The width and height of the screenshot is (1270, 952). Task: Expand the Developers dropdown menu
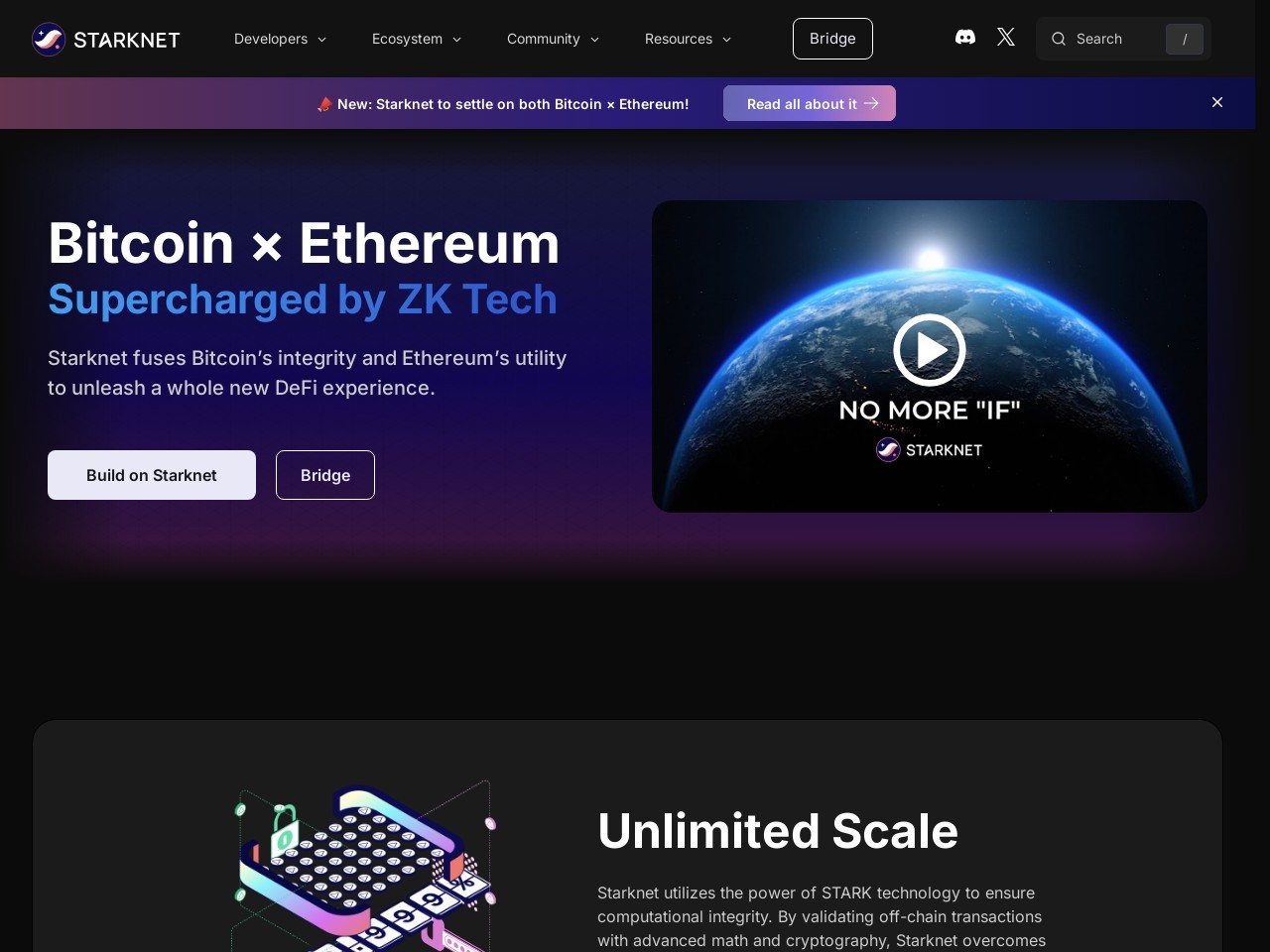(281, 39)
